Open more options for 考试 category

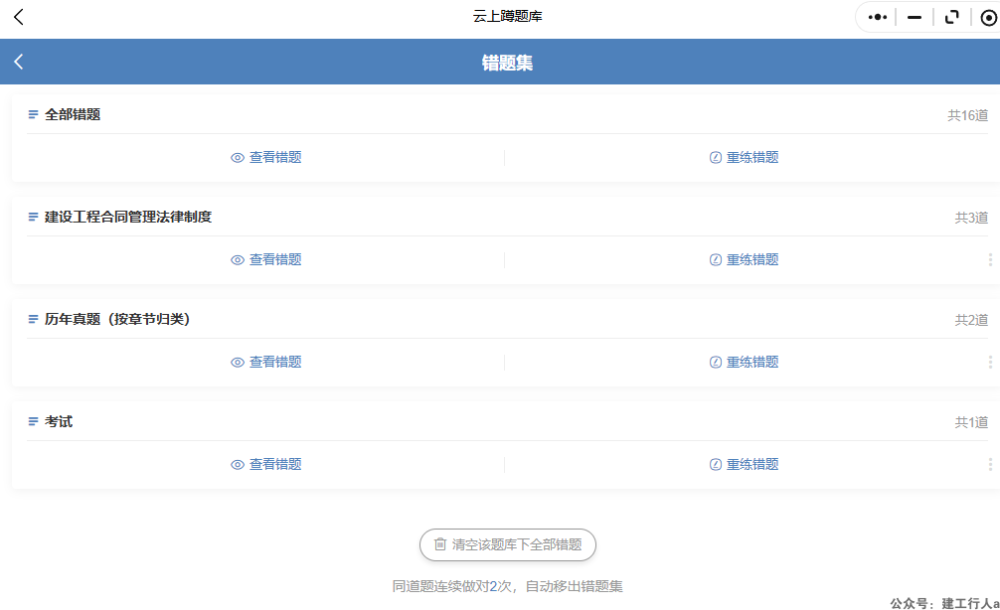[x=990, y=465]
